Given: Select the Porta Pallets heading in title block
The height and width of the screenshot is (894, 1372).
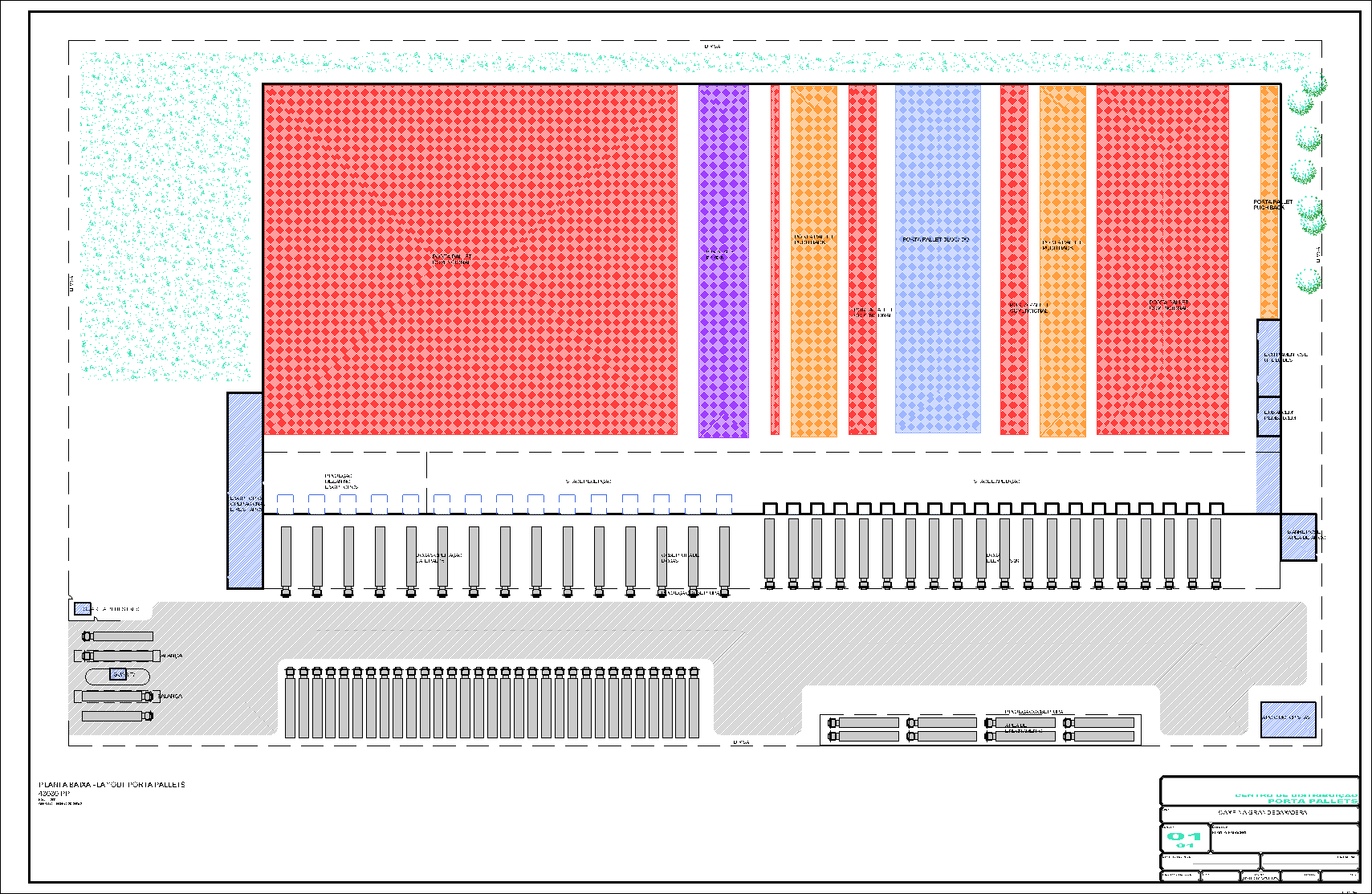Looking at the screenshot, I should click(x=1312, y=801).
